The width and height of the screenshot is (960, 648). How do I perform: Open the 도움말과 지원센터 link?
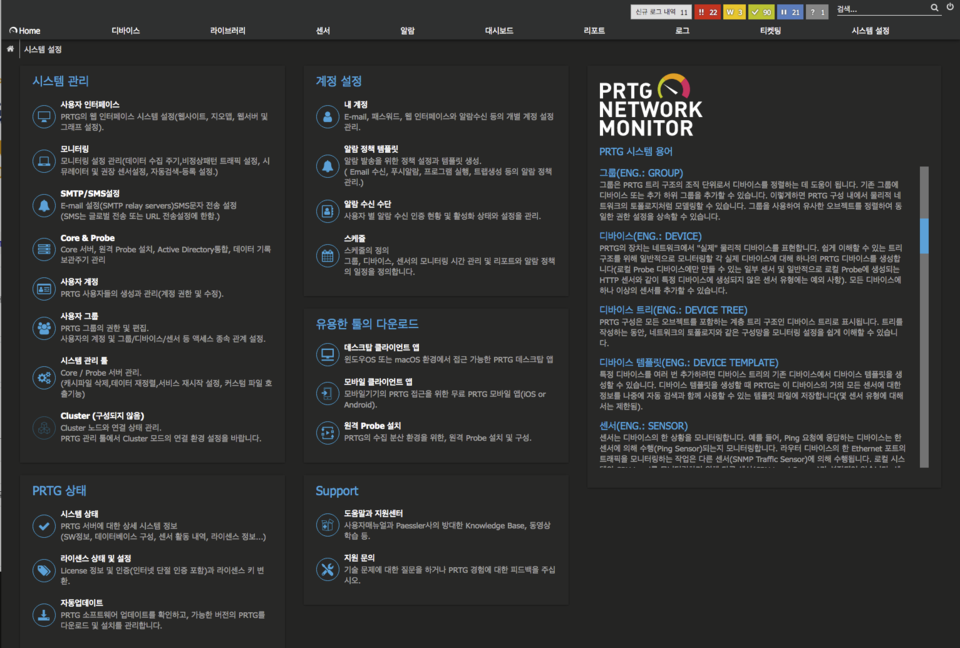[x=373, y=513]
